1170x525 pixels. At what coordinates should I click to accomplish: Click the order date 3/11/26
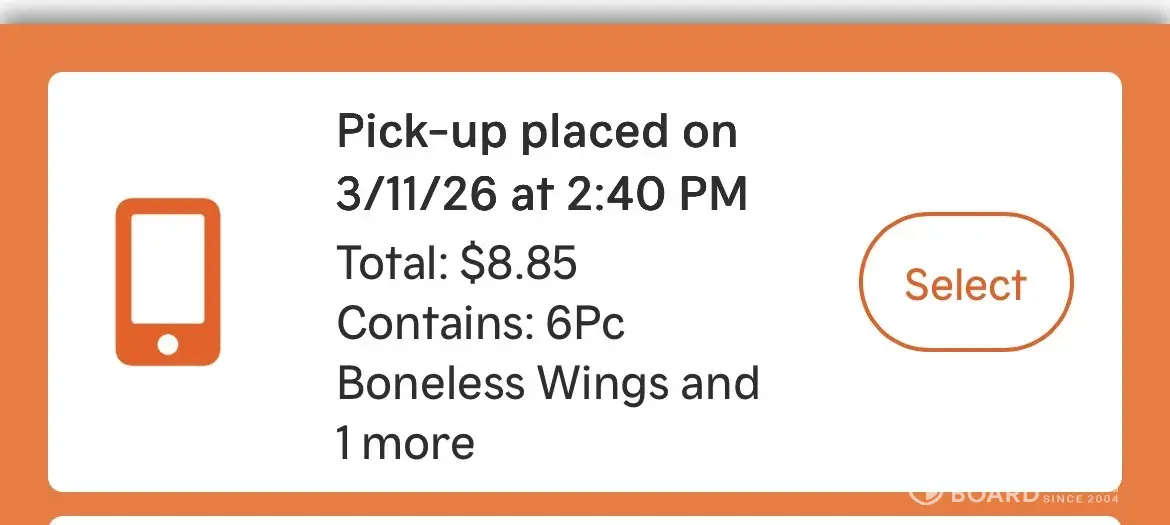[416, 195]
